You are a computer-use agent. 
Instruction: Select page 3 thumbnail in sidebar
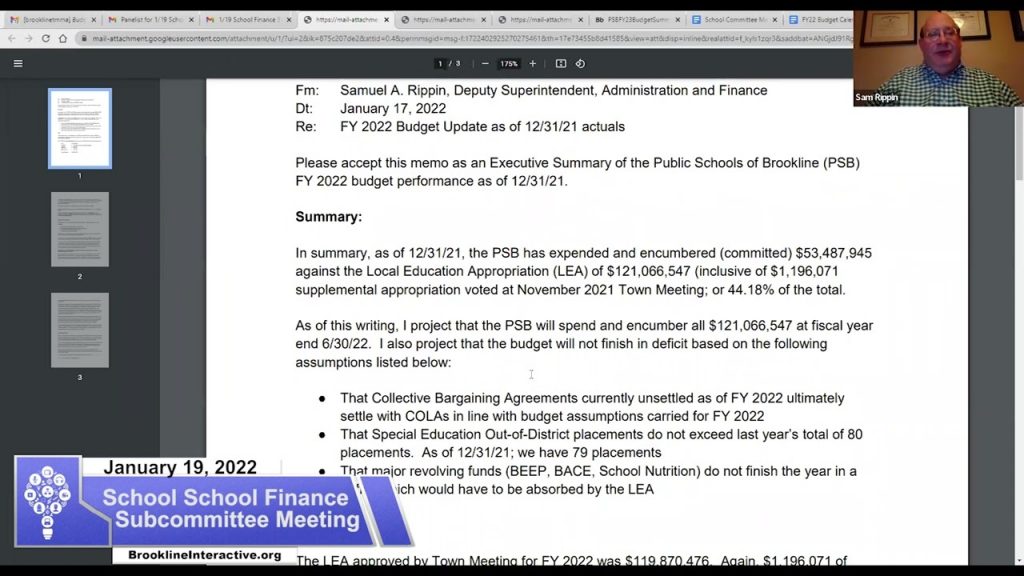click(80, 330)
